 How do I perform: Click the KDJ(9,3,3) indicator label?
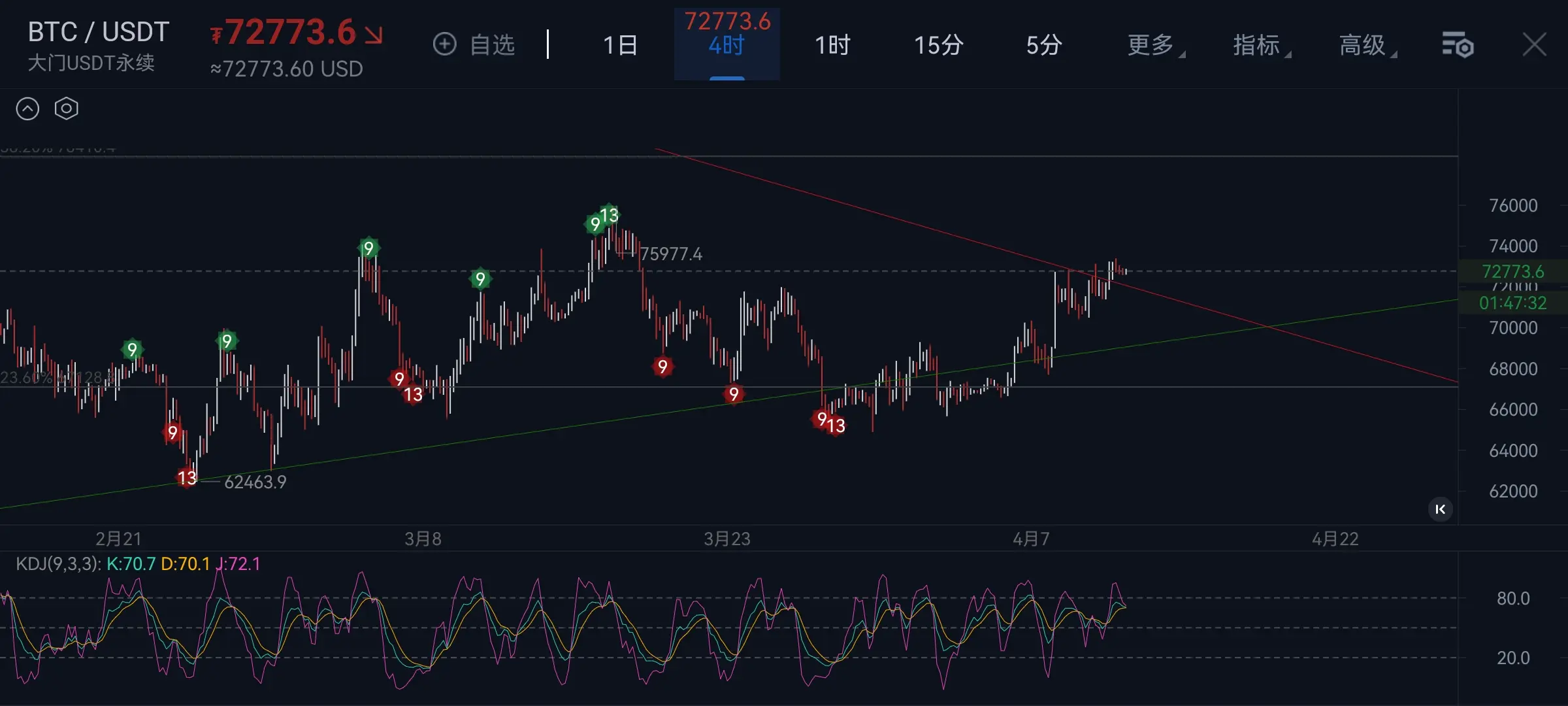[x=58, y=563]
